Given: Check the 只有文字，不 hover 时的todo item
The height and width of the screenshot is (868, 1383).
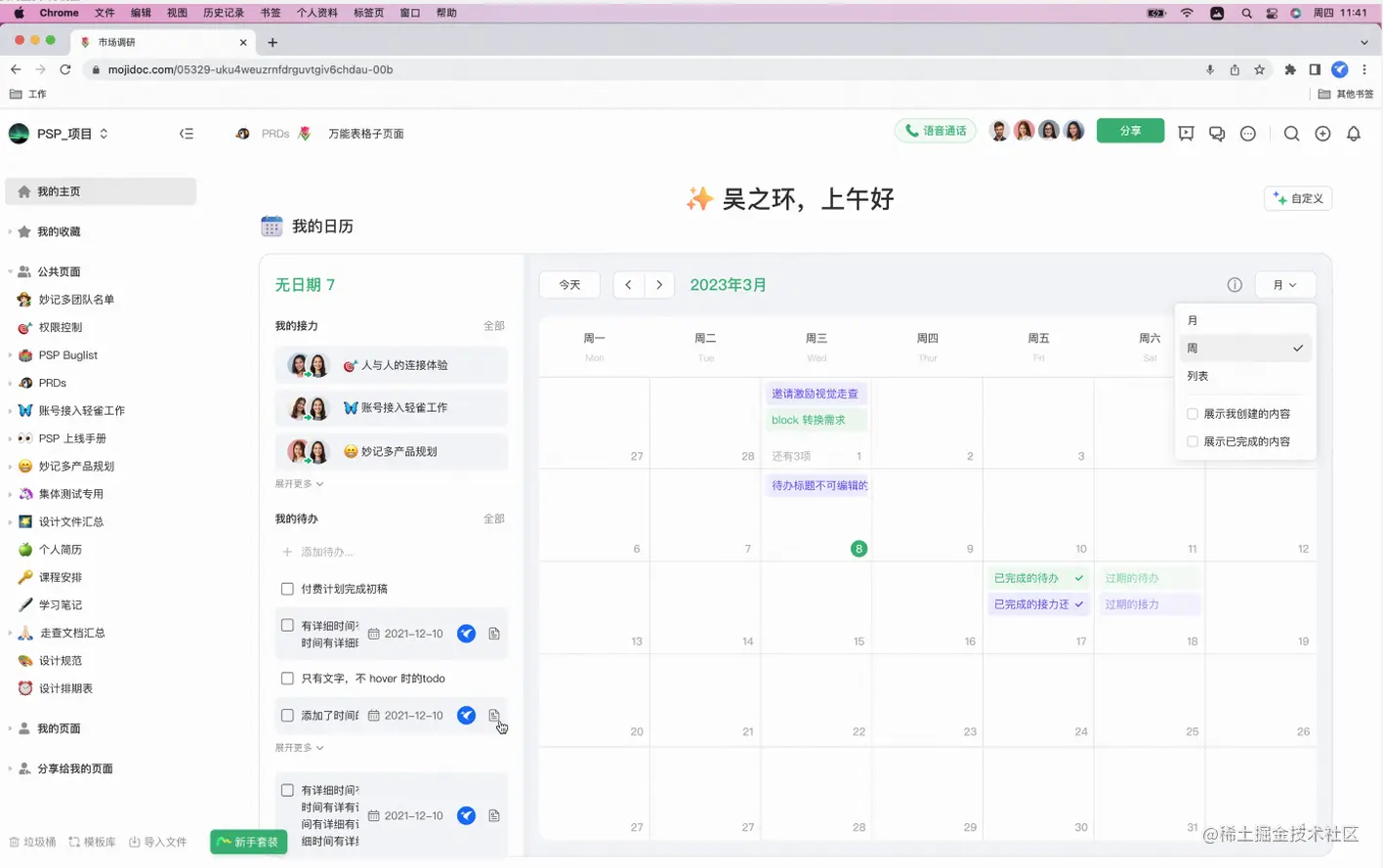Looking at the screenshot, I should tap(287, 678).
